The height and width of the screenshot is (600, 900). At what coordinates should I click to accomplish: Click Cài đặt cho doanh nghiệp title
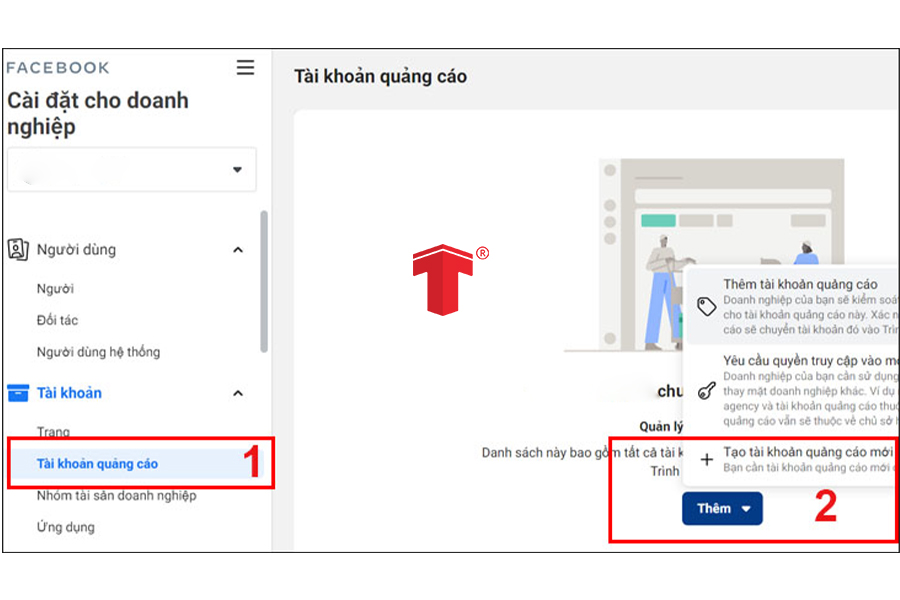[x=98, y=113]
